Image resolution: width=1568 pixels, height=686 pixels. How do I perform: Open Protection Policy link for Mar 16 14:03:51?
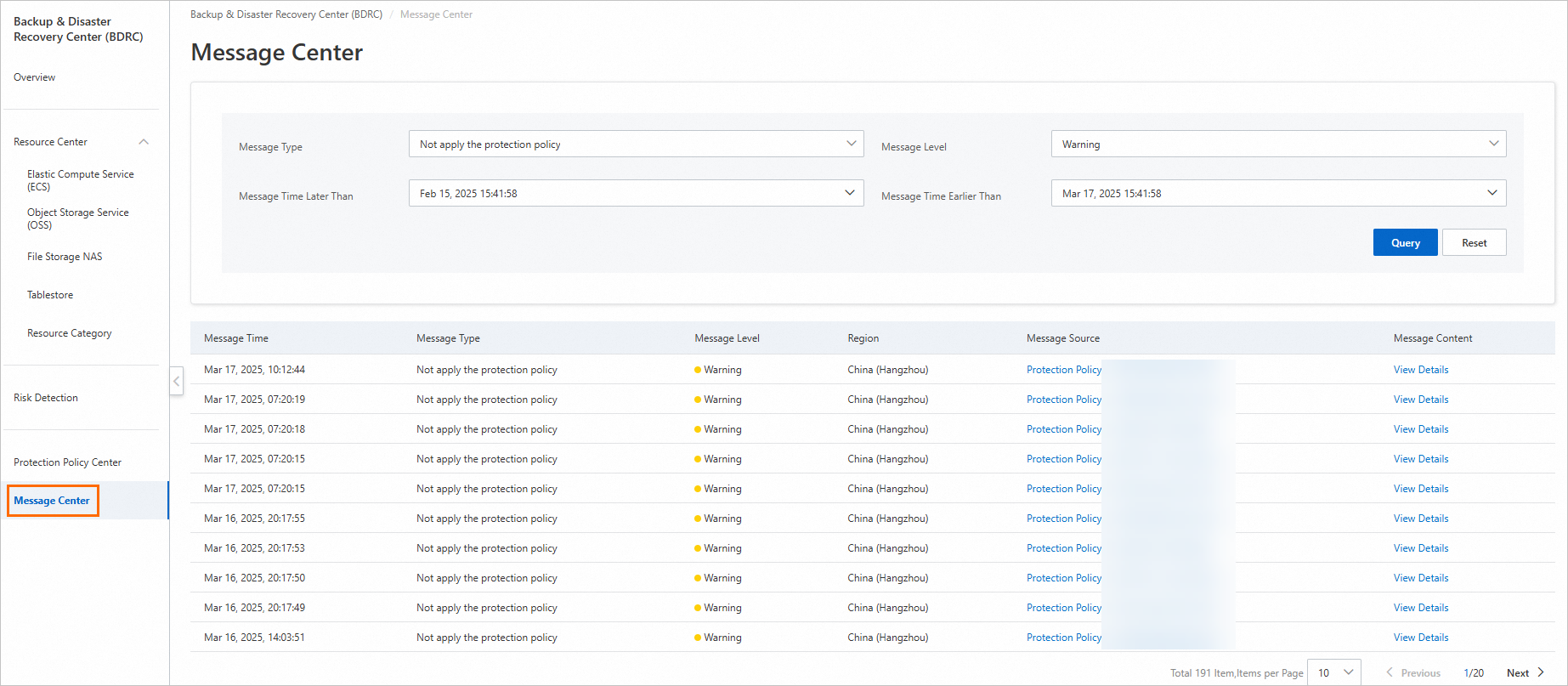click(x=1063, y=638)
